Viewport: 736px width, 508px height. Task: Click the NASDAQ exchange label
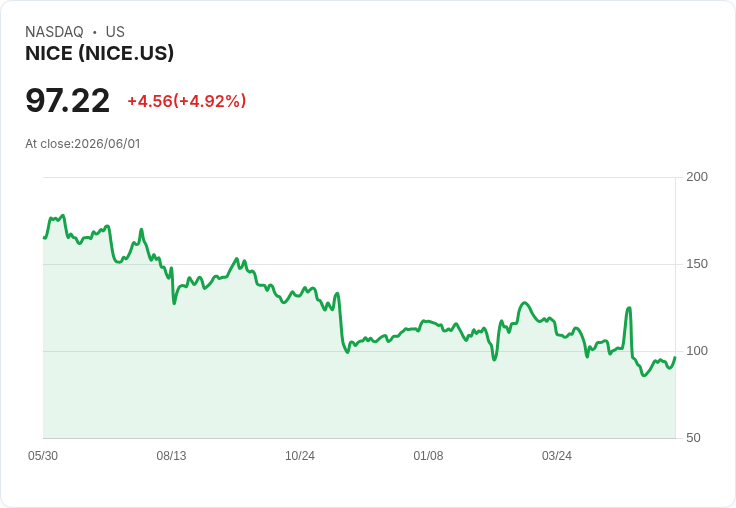pyautogui.click(x=54, y=32)
